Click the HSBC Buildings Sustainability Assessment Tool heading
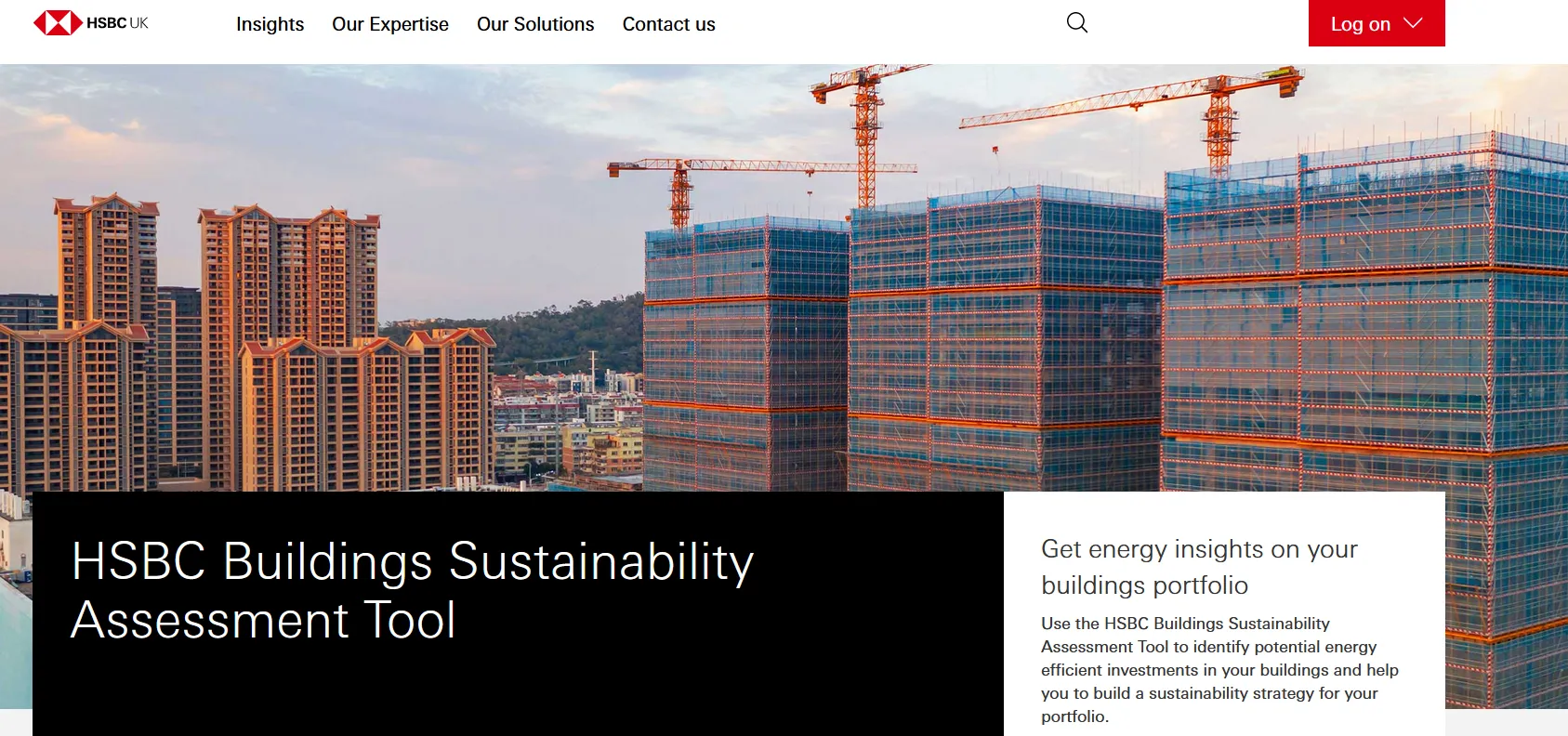 [412, 590]
